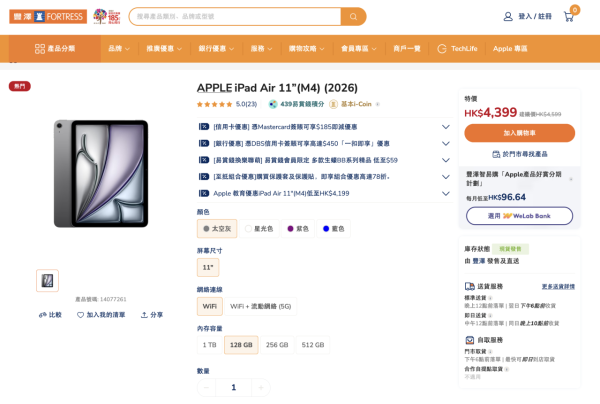The image size is (600, 404).
Task: Click the 豐澤 seller link
Action: coord(479,261)
